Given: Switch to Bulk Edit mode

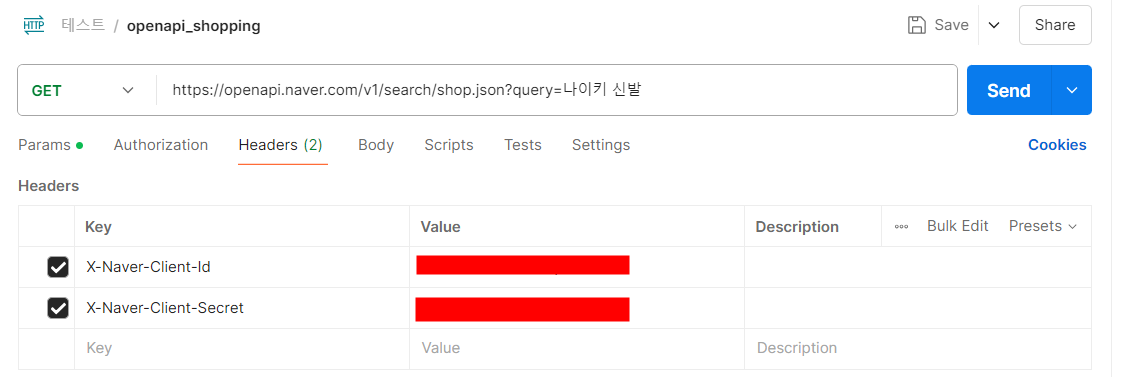Looking at the screenshot, I should click(x=957, y=226).
